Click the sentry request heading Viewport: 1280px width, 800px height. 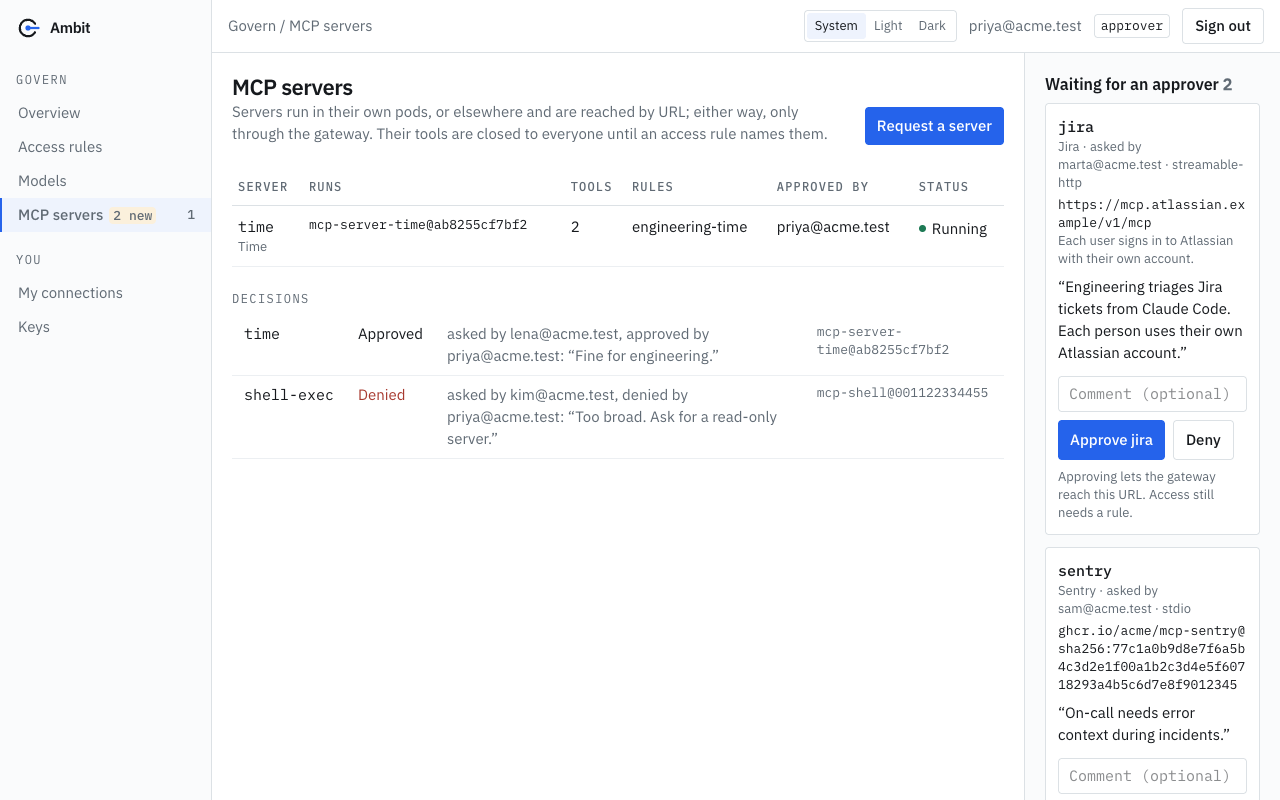click(x=1085, y=571)
